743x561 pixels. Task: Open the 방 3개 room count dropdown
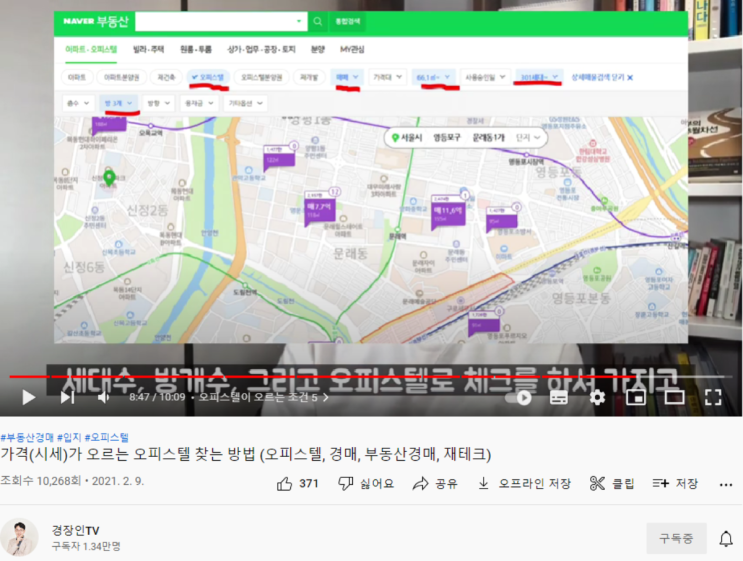pos(118,103)
